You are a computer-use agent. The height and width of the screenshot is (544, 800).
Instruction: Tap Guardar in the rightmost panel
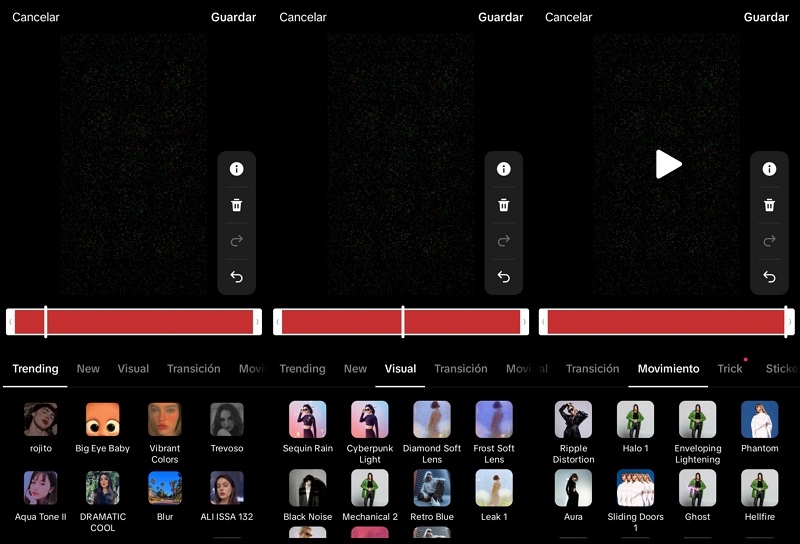pos(766,17)
